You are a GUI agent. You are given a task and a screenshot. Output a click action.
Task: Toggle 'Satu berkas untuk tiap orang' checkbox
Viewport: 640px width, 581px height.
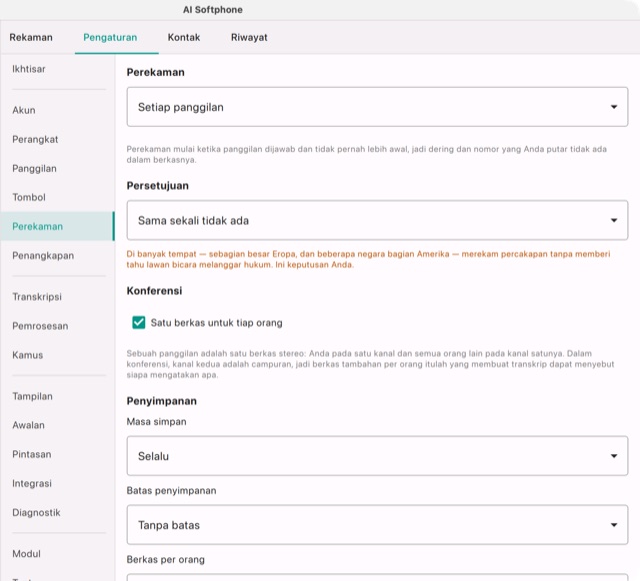pos(139,323)
